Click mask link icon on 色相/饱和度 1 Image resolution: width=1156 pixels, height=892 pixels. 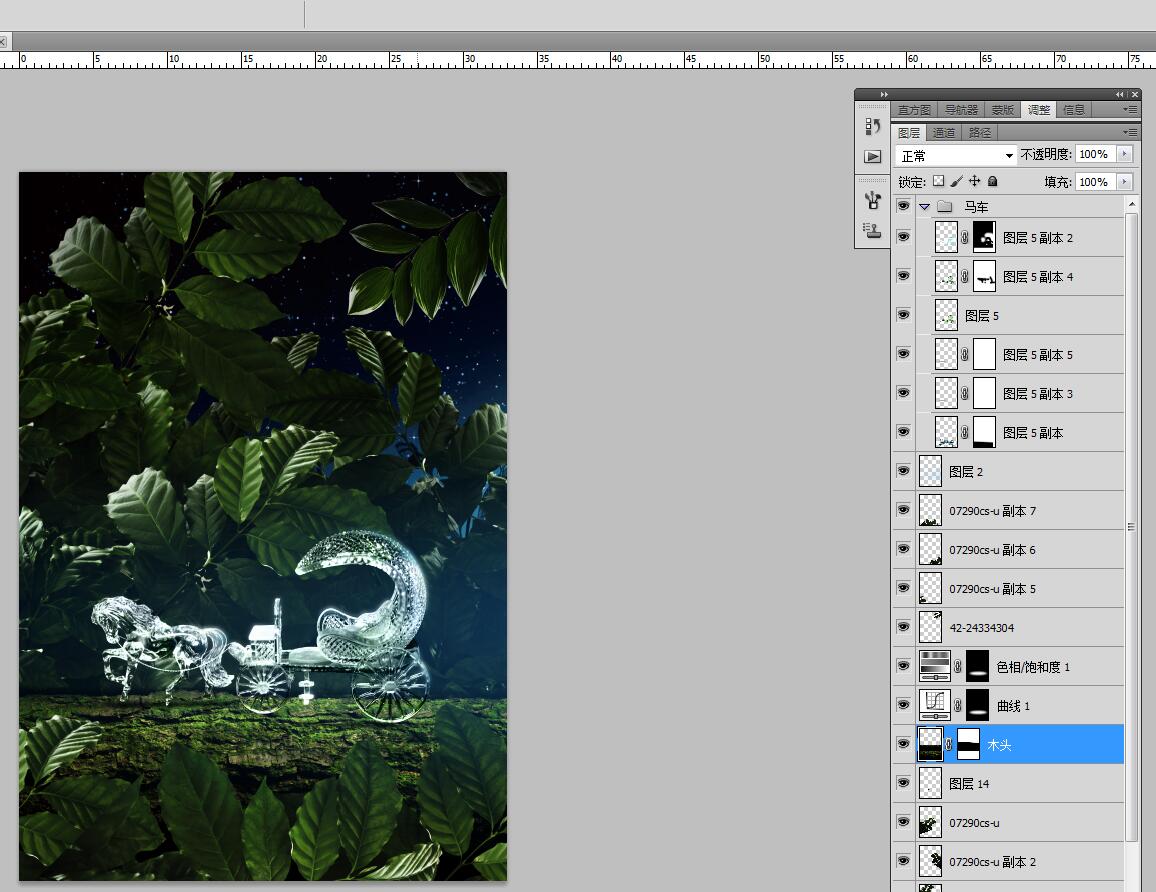coord(958,666)
